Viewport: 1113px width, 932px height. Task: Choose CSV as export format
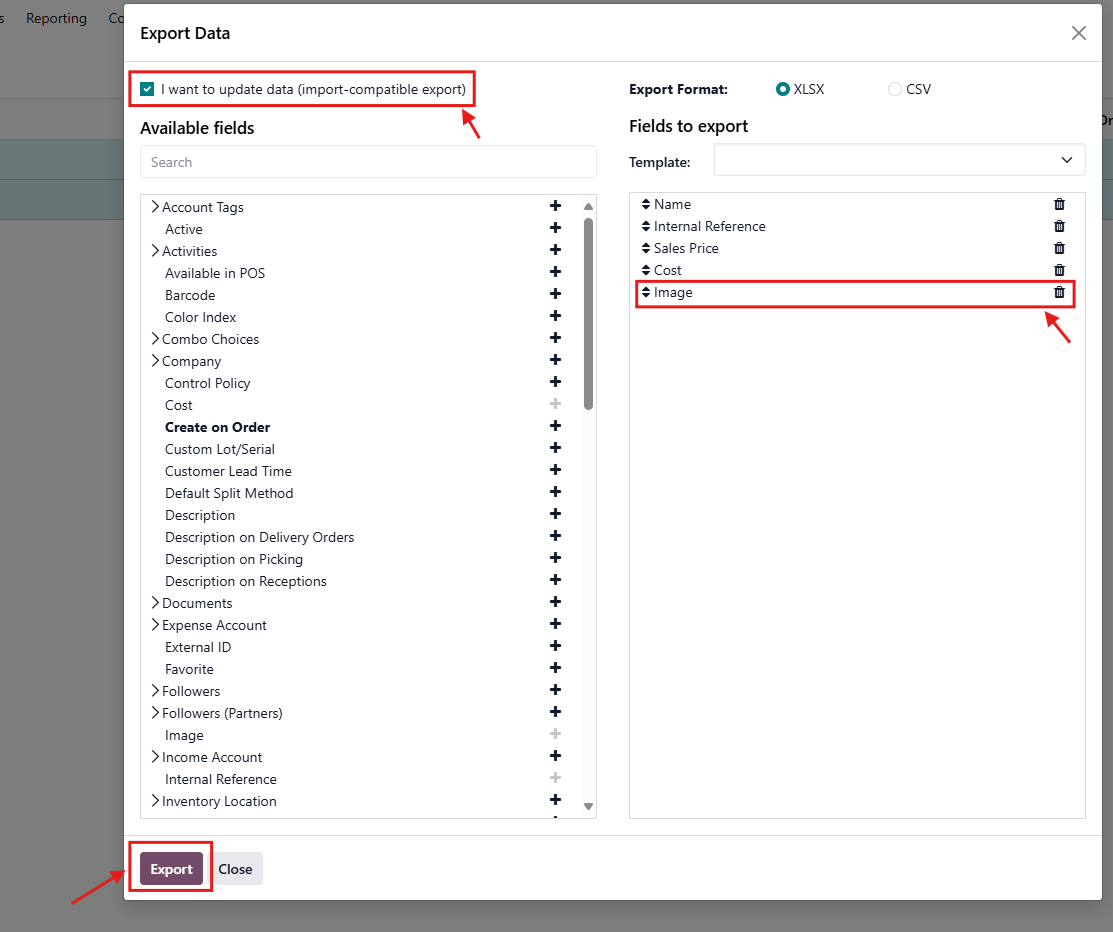click(894, 89)
